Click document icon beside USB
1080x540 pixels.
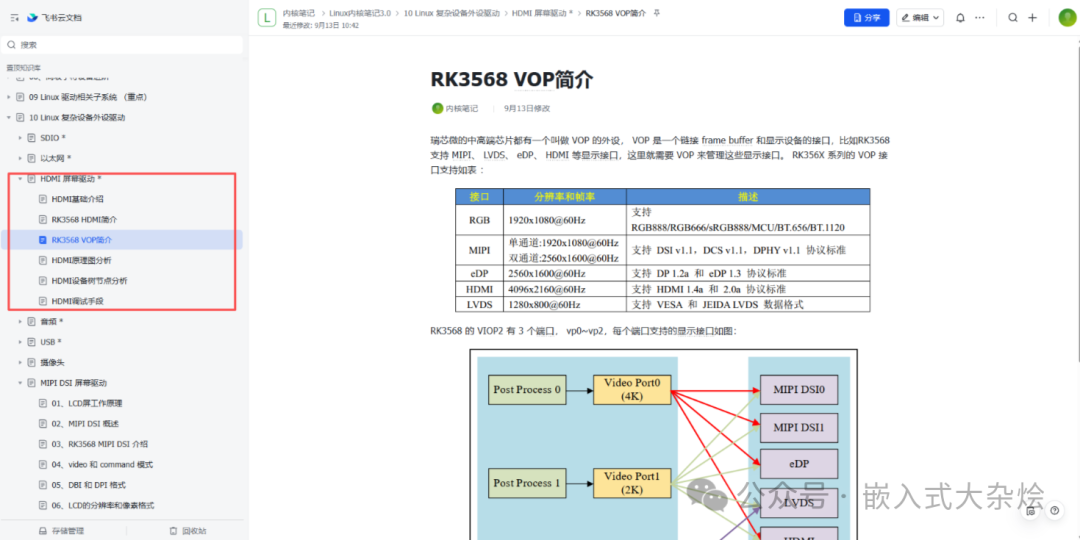32,342
